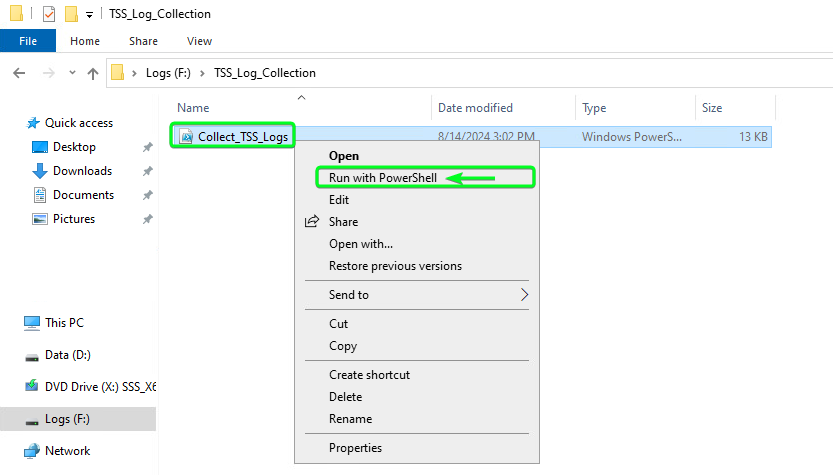Screen dimensions: 833x475
Task: Open the File ribbon tab
Action: (x=28, y=41)
